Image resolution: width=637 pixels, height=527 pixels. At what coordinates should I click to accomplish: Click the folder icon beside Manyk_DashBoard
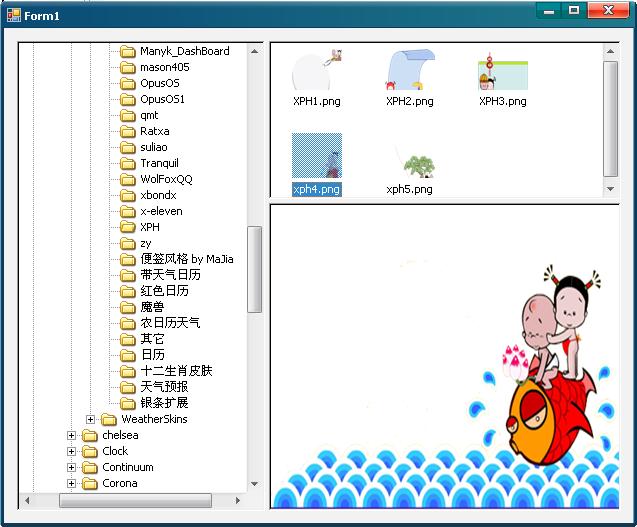point(127,51)
